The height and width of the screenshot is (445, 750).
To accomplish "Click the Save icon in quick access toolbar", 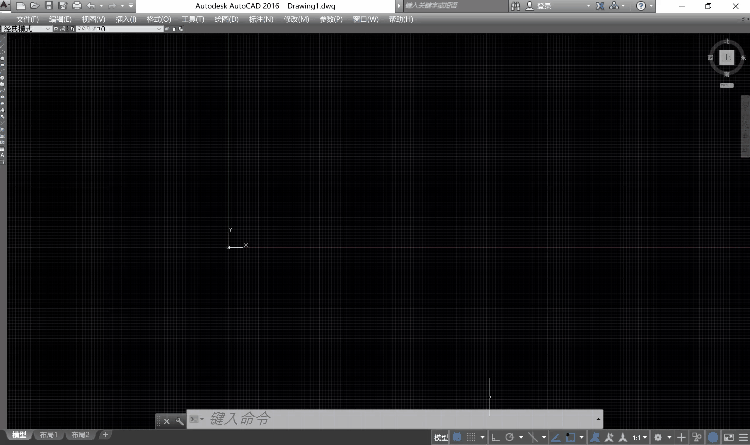I will pyautogui.click(x=49, y=6).
